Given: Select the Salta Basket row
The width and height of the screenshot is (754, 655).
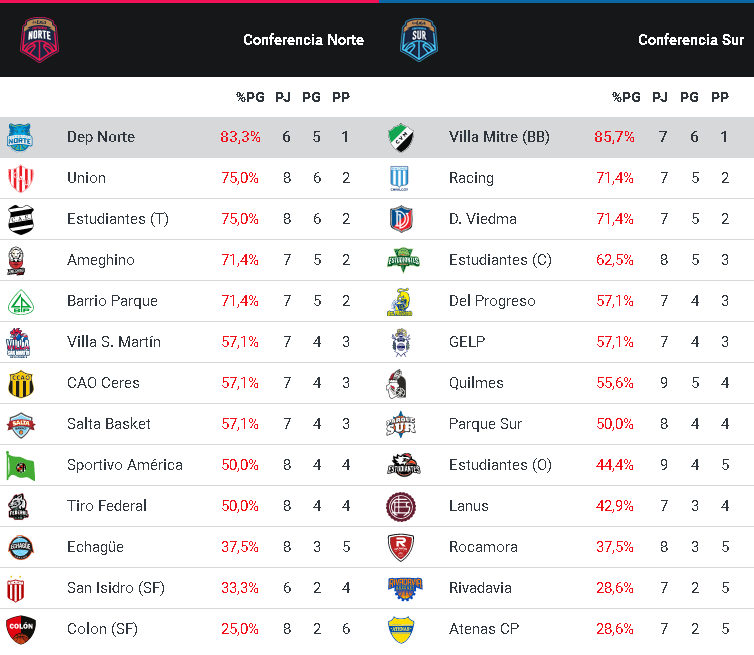Looking at the screenshot, I should pyautogui.click(x=188, y=424).
